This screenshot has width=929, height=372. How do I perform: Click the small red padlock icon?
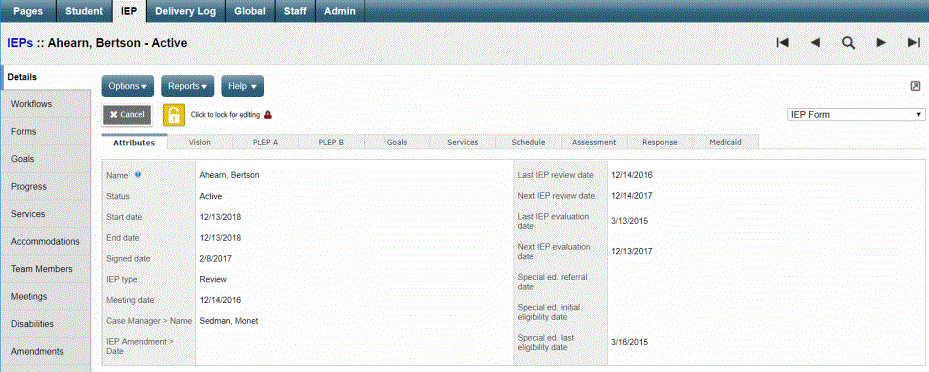click(x=268, y=115)
